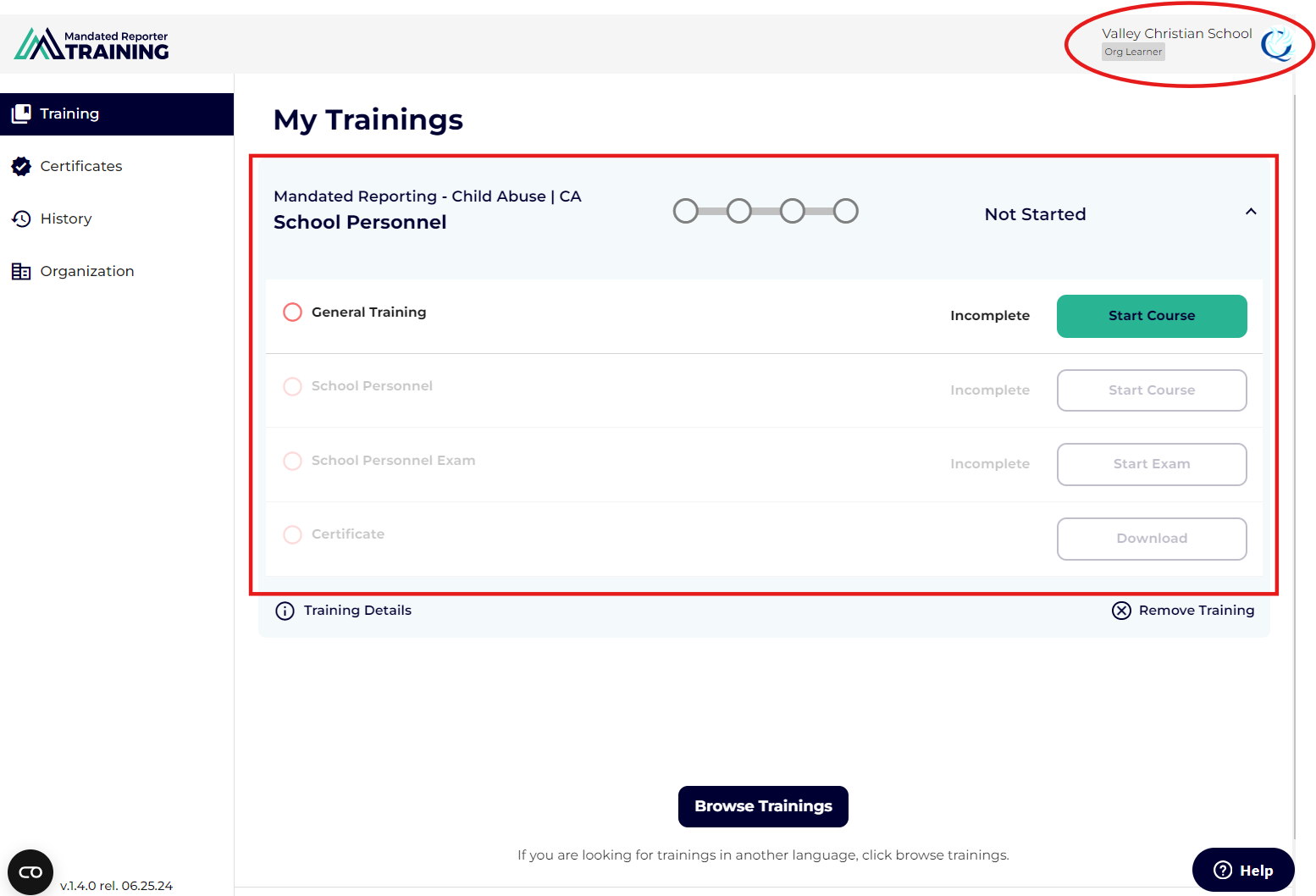Click the Organization building icon
The height and width of the screenshot is (896, 1316).
click(x=21, y=271)
